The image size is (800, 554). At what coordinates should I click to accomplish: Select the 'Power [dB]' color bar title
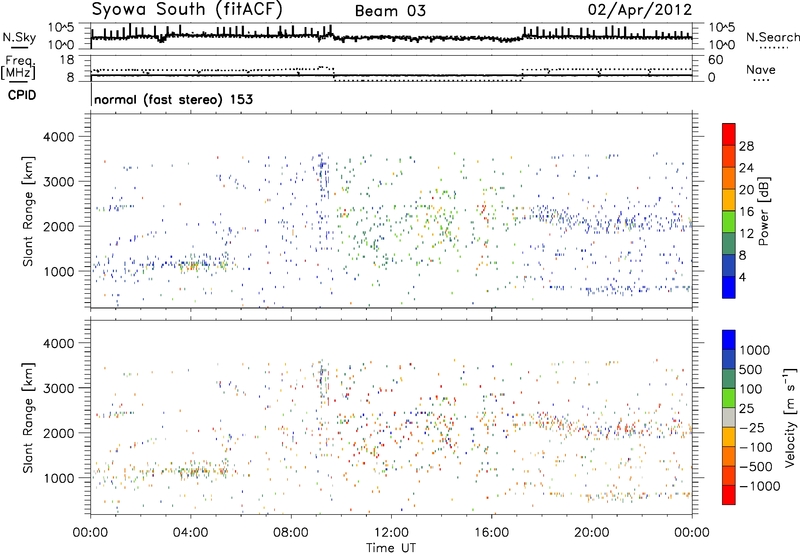point(764,211)
